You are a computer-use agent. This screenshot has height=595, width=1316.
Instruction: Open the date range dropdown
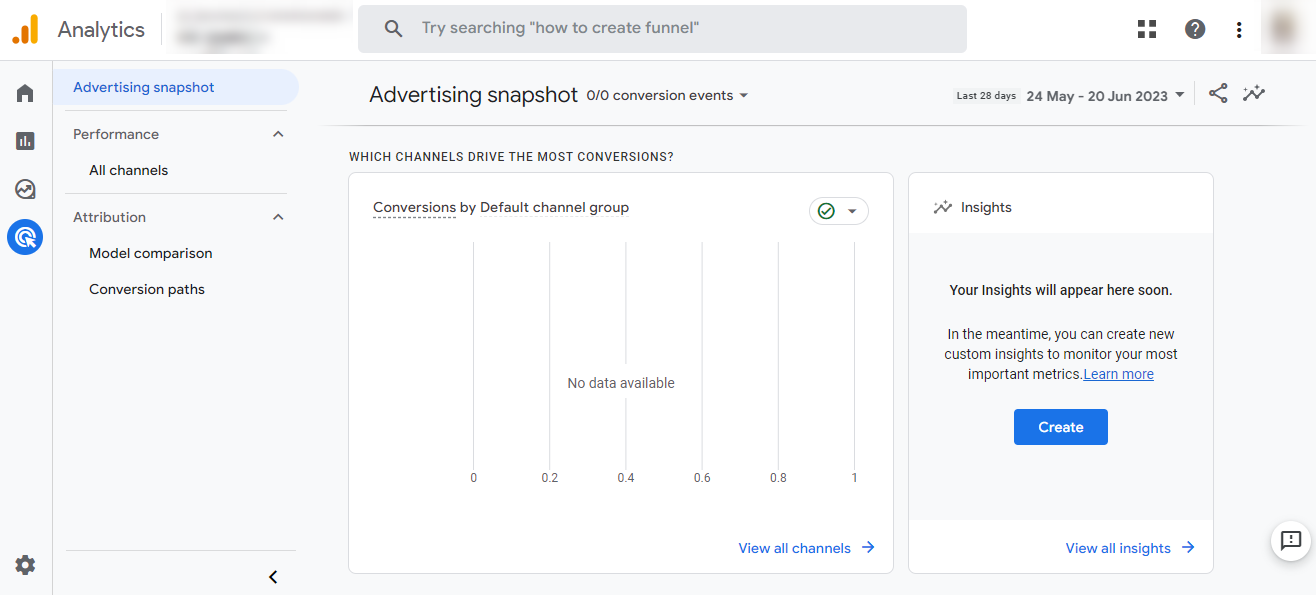[x=1105, y=96]
